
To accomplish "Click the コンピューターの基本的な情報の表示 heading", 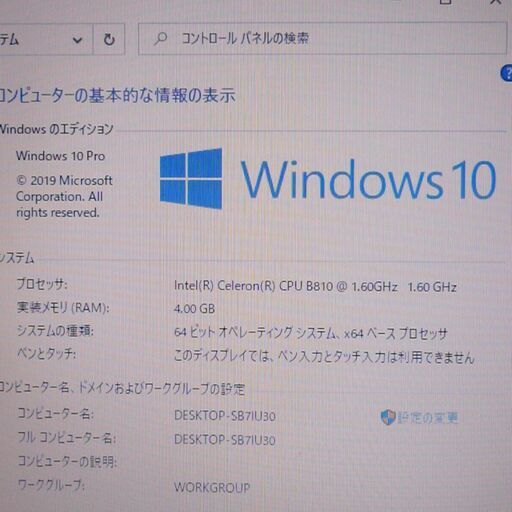I will click(117, 95).
